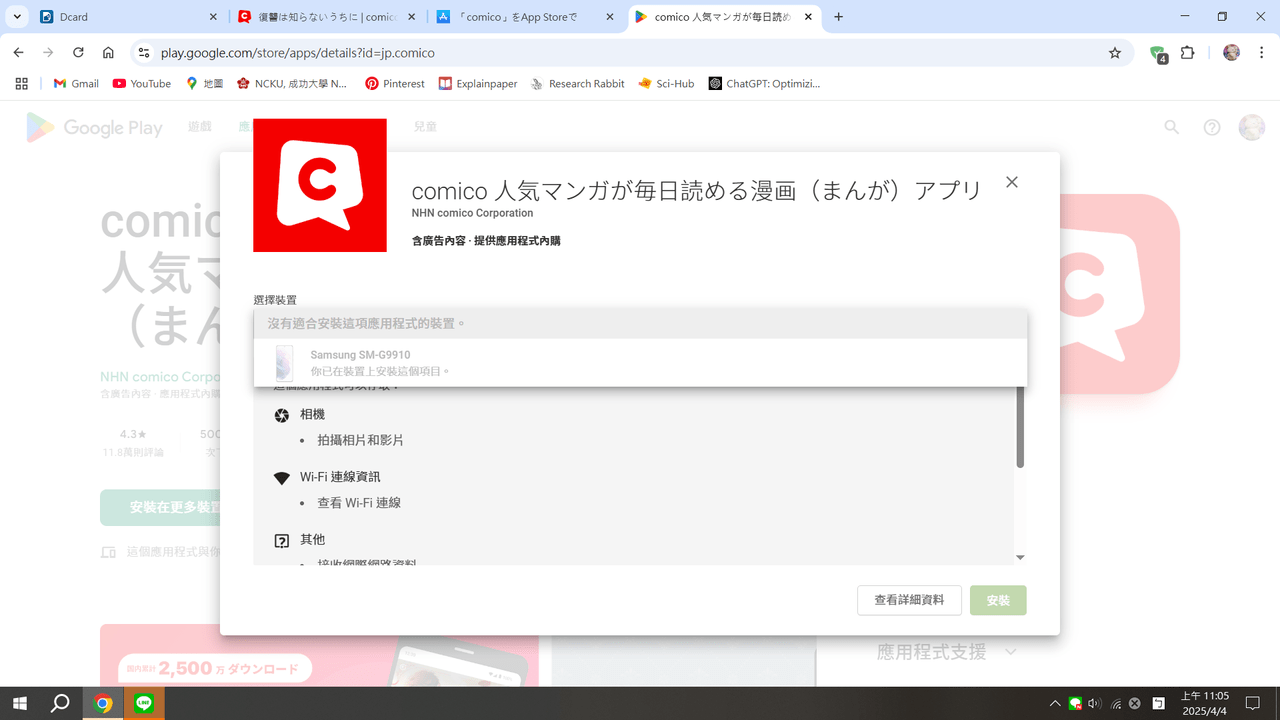Click the Chrome icon in the taskbar
Viewport: 1280px width, 720px height.
(102, 703)
